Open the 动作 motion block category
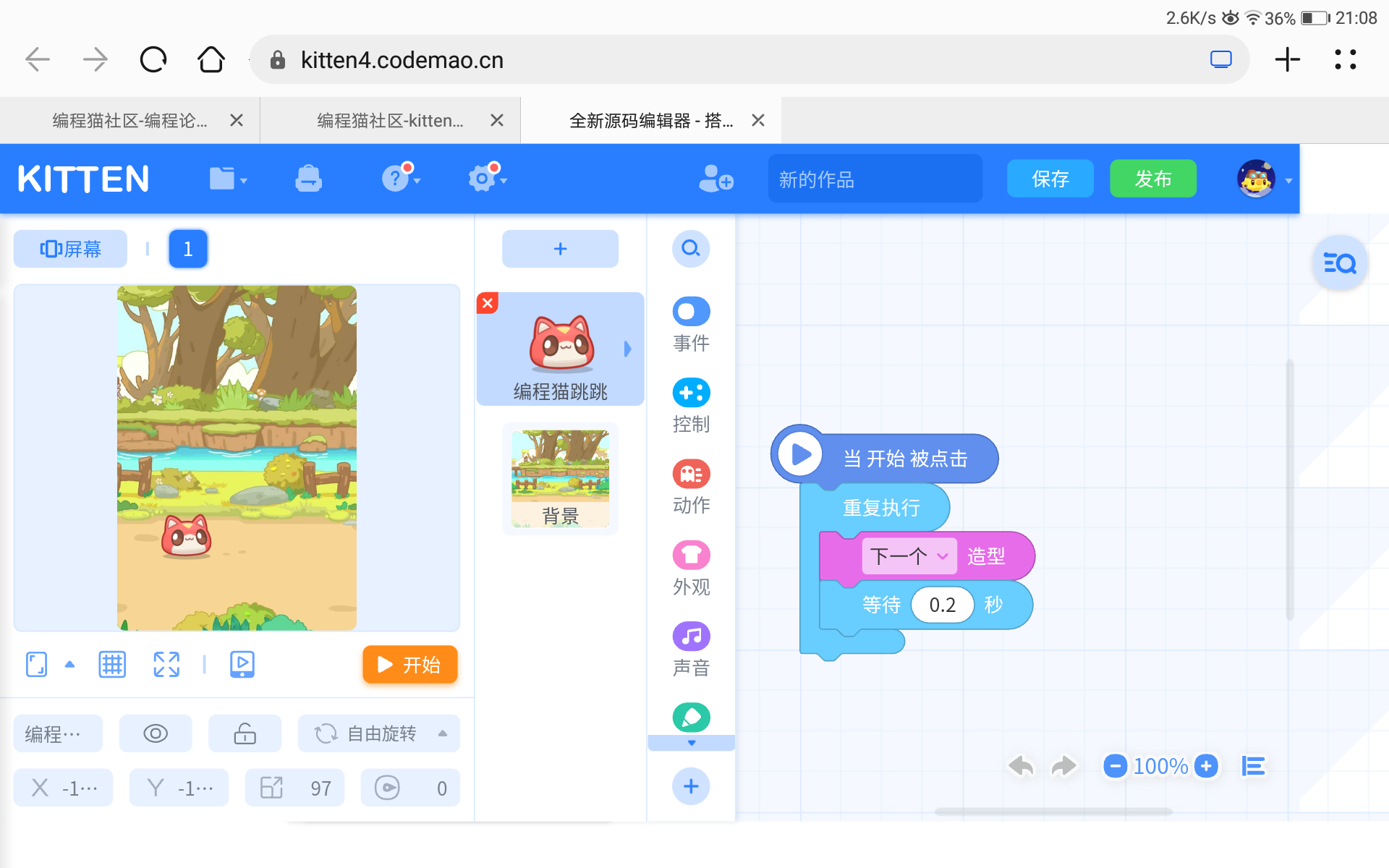 click(692, 488)
